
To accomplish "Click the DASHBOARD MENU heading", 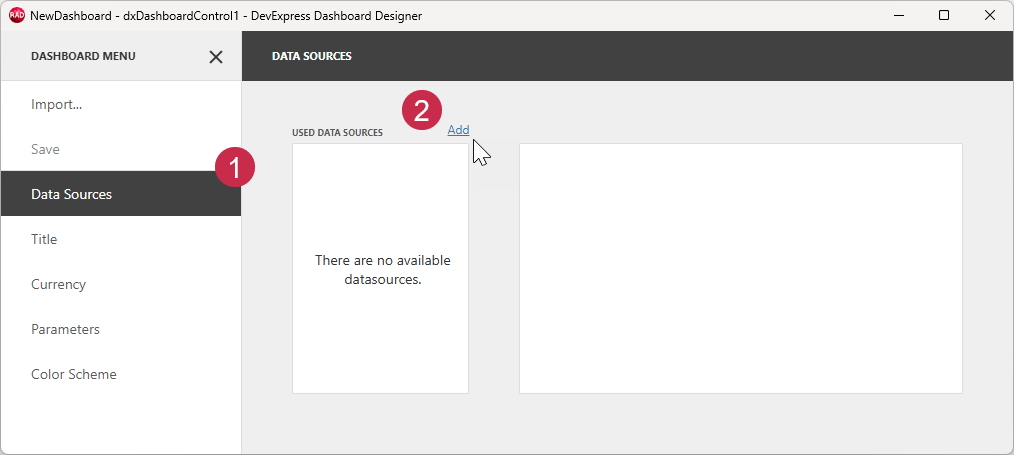I will pyautogui.click(x=83, y=56).
